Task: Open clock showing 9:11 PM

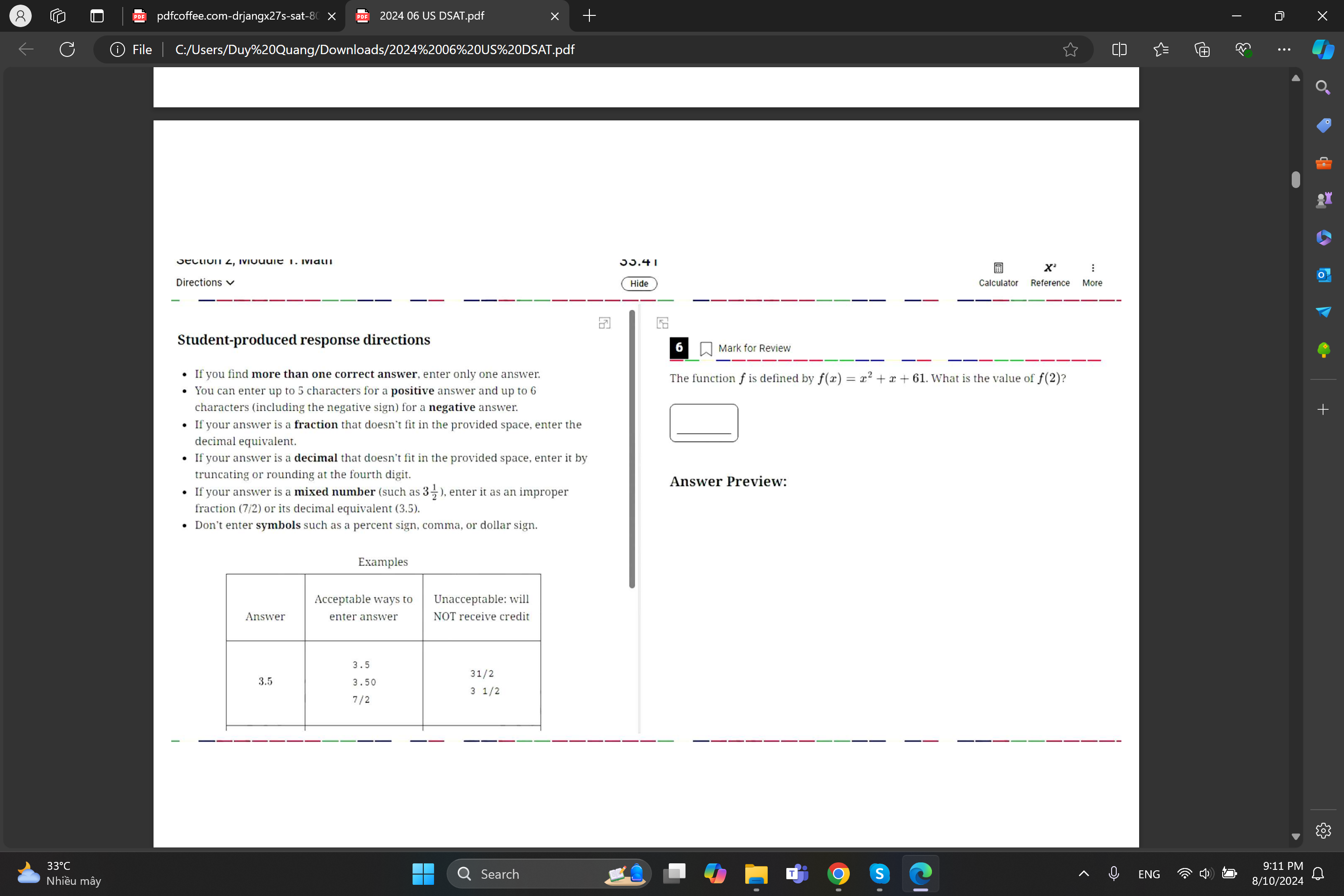Action: (1278, 873)
